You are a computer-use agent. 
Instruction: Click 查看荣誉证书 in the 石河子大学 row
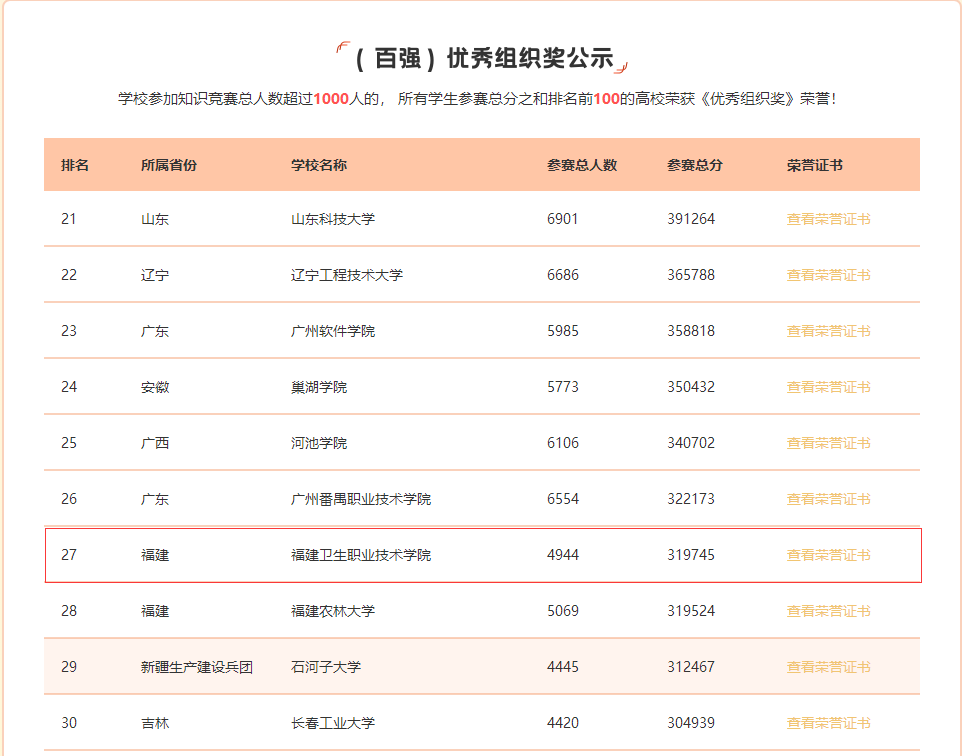[x=828, y=667]
